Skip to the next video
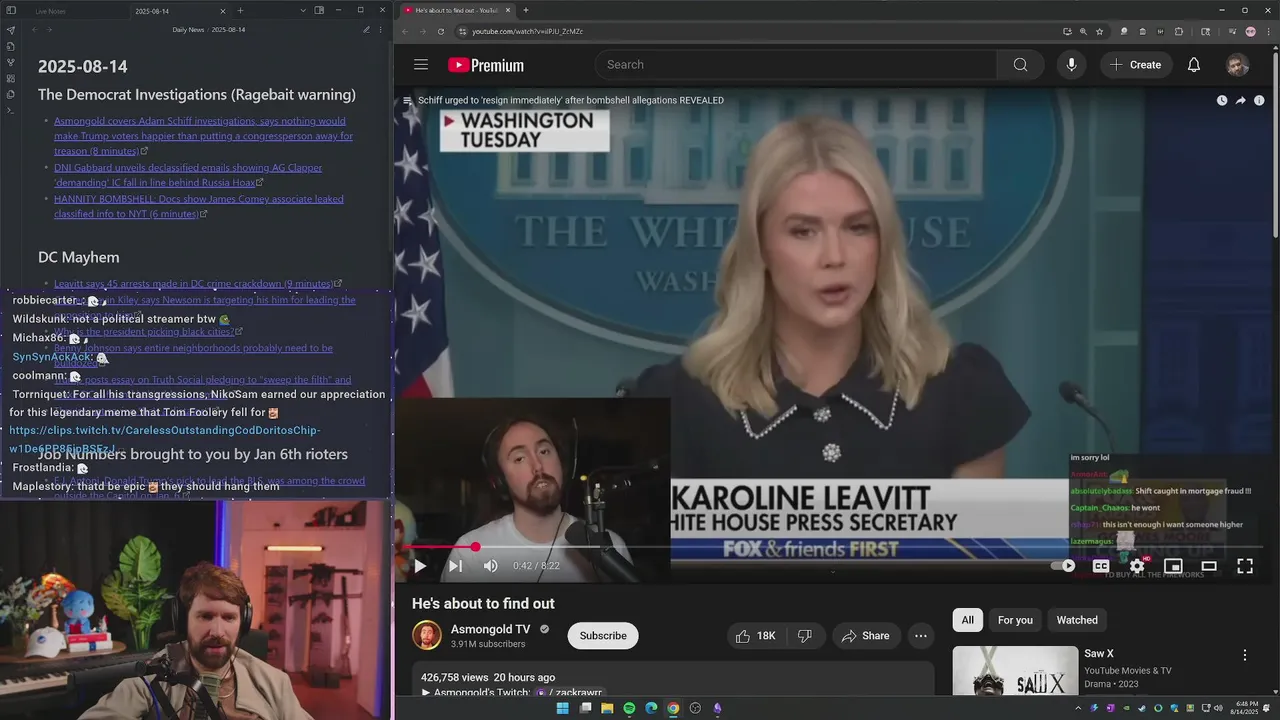The height and width of the screenshot is (720, 1280). [x=455, y=566]
